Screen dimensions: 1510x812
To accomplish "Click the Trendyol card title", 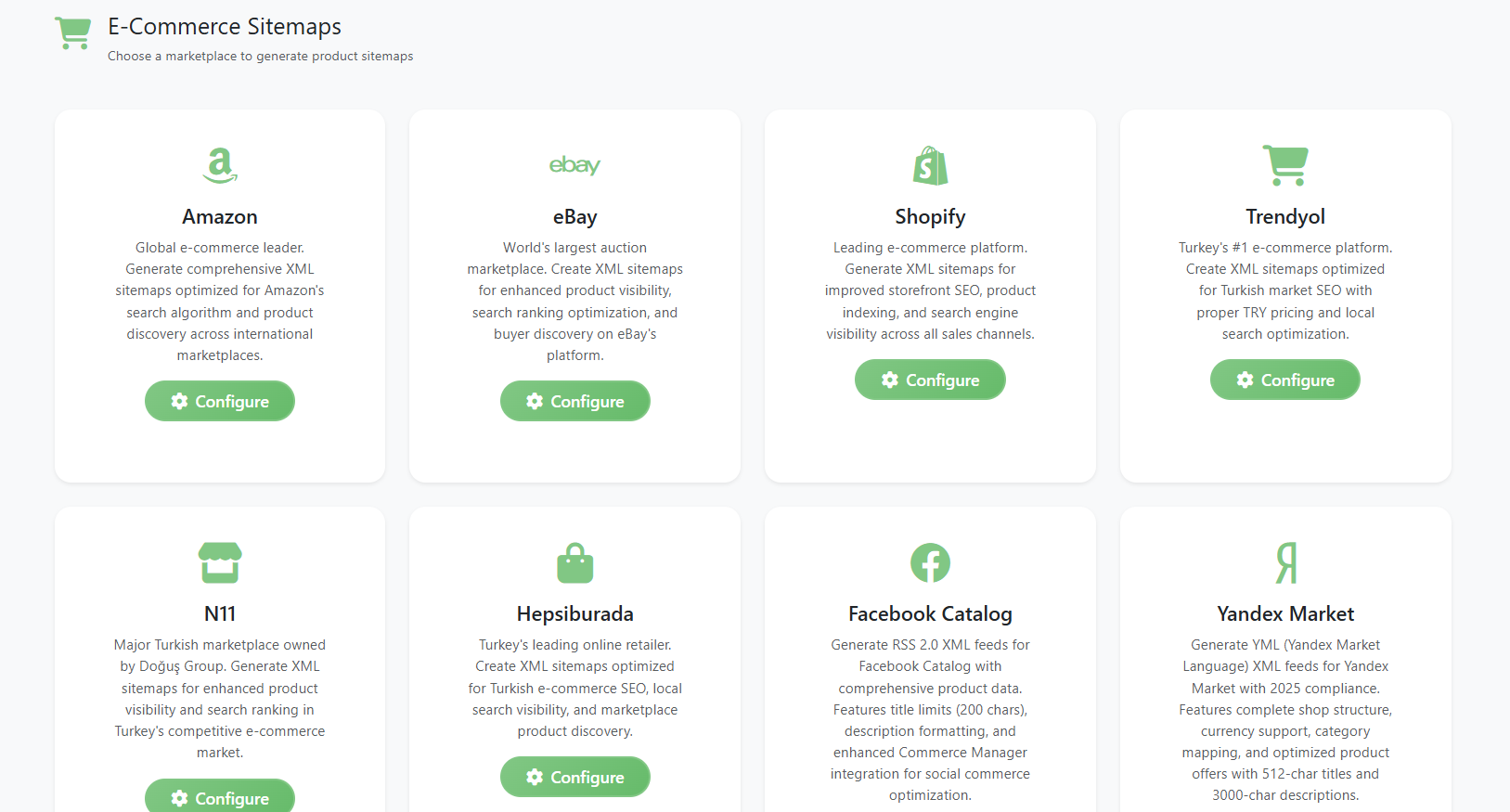I will [x=1285, y=216].
